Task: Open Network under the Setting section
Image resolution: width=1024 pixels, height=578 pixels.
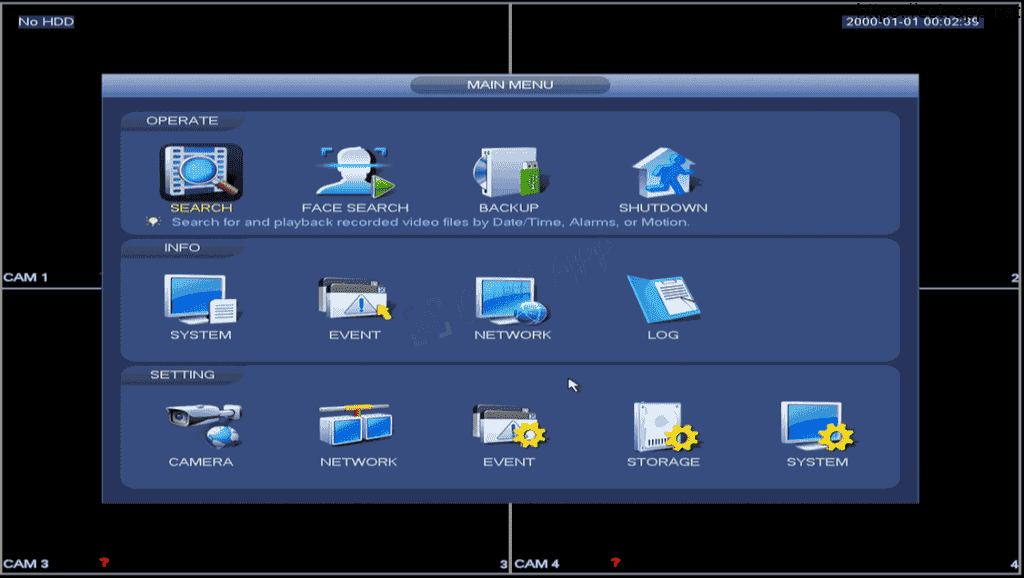Action: (x=358, y=427)
